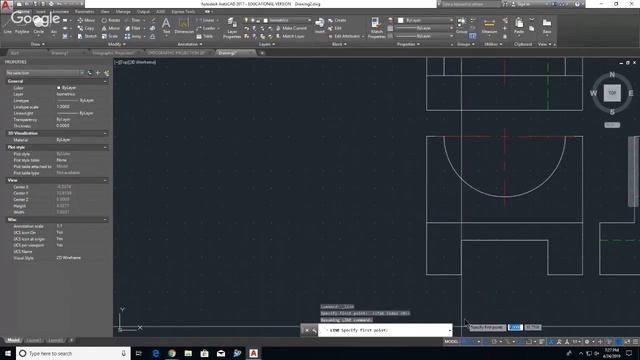Toggle group selection in the Groups panel
The image size is (640, 360).
coord(472,36)
